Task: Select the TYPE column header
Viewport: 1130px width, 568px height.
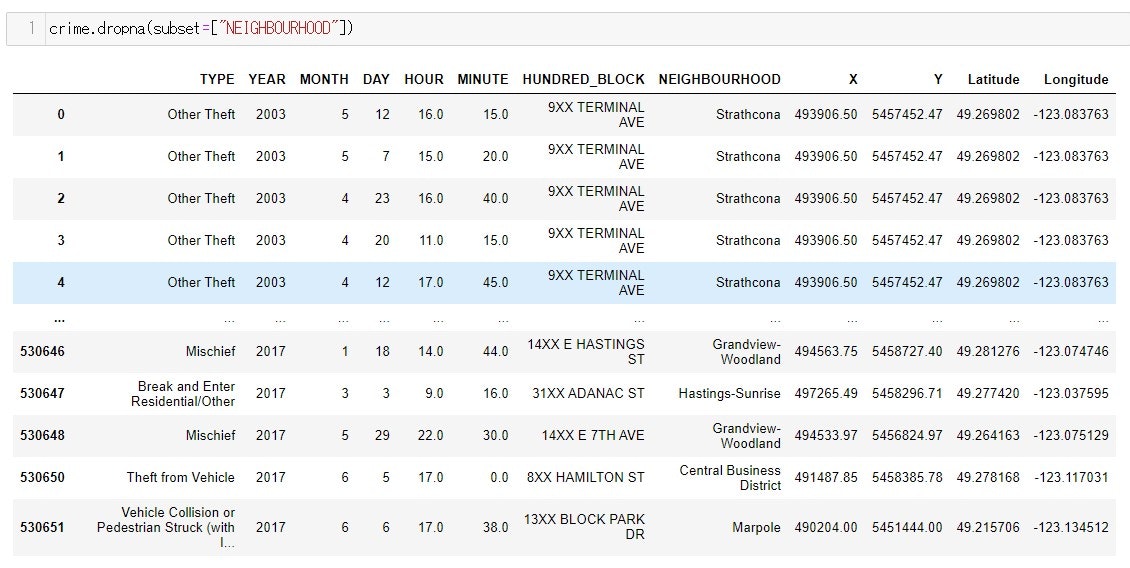Action: [x=217, y=79]
